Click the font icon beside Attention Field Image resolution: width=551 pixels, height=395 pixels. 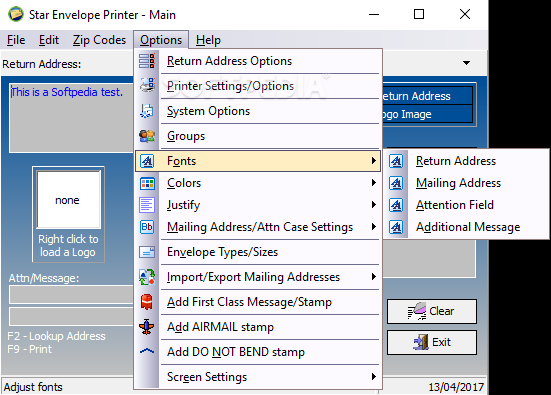[x=396, y=205]
